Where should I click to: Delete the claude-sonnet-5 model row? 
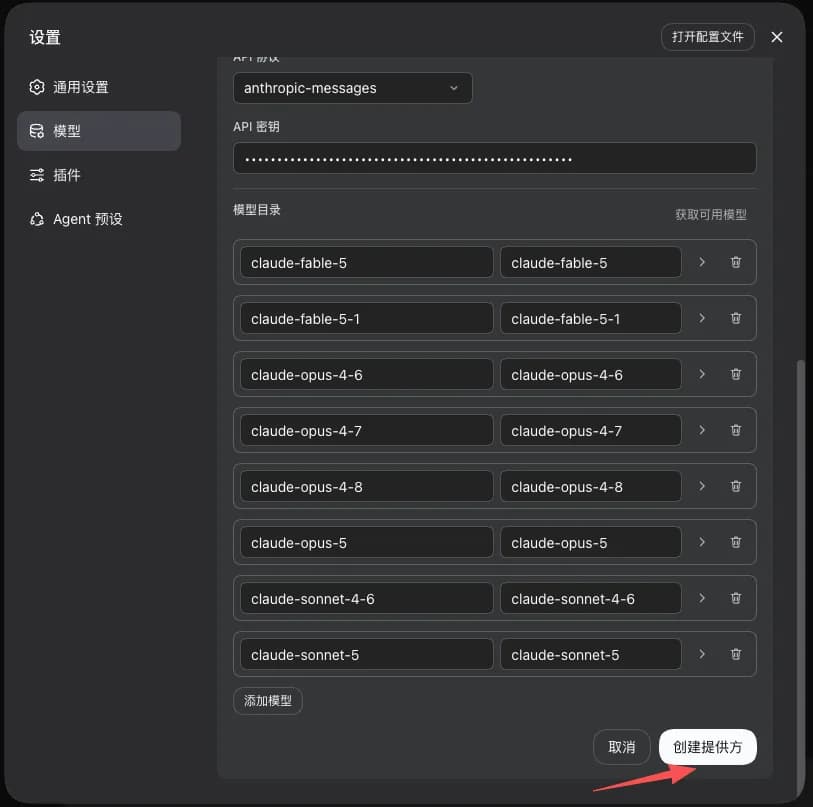point(735,654)
